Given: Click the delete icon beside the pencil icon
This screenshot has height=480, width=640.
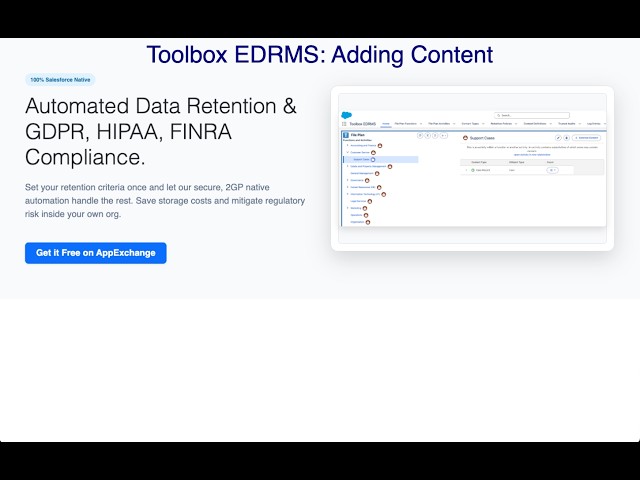Looking at the screenshot, I should coord(567,138).
